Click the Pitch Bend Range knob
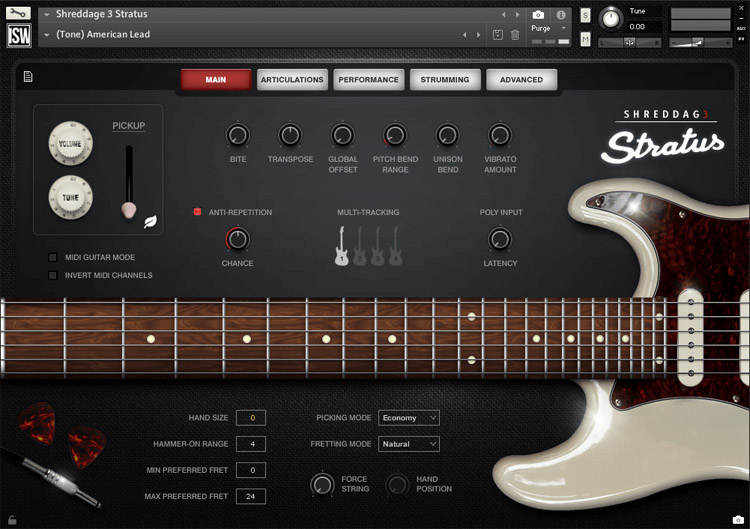Screen dimensions: 750x529 pyautogui.click(x=395, y=135)
